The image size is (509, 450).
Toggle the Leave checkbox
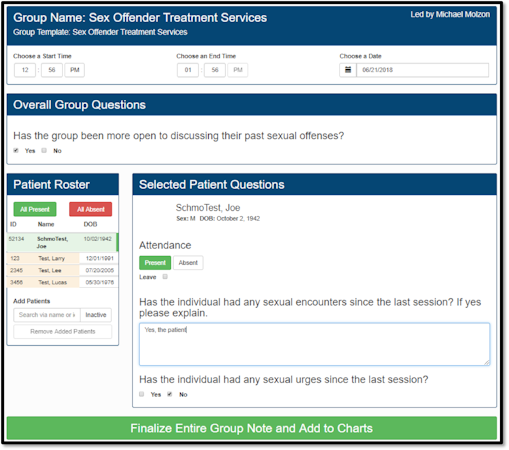(x=165, y=277)
